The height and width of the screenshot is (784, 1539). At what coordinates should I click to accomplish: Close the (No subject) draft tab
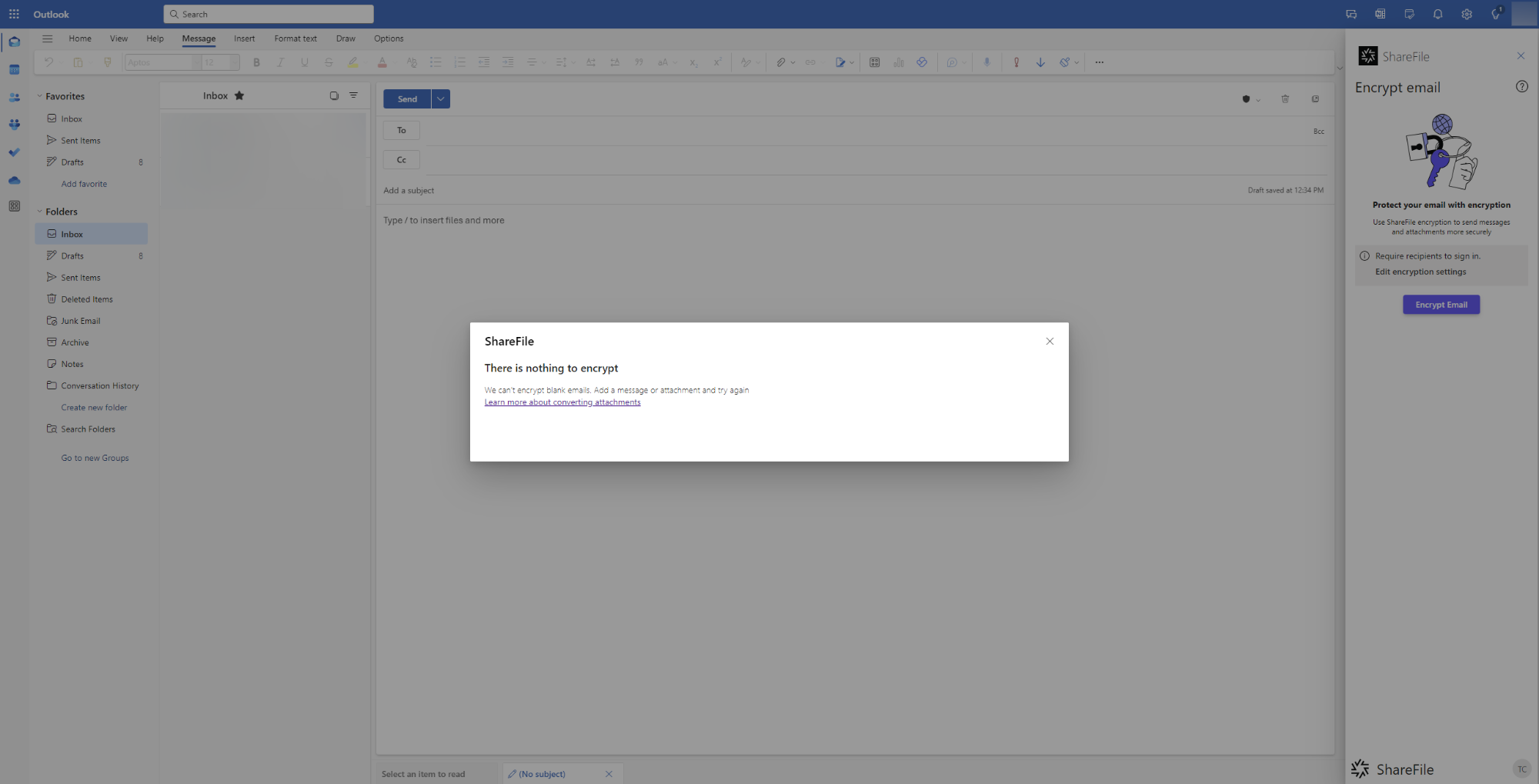click(609, 774)
